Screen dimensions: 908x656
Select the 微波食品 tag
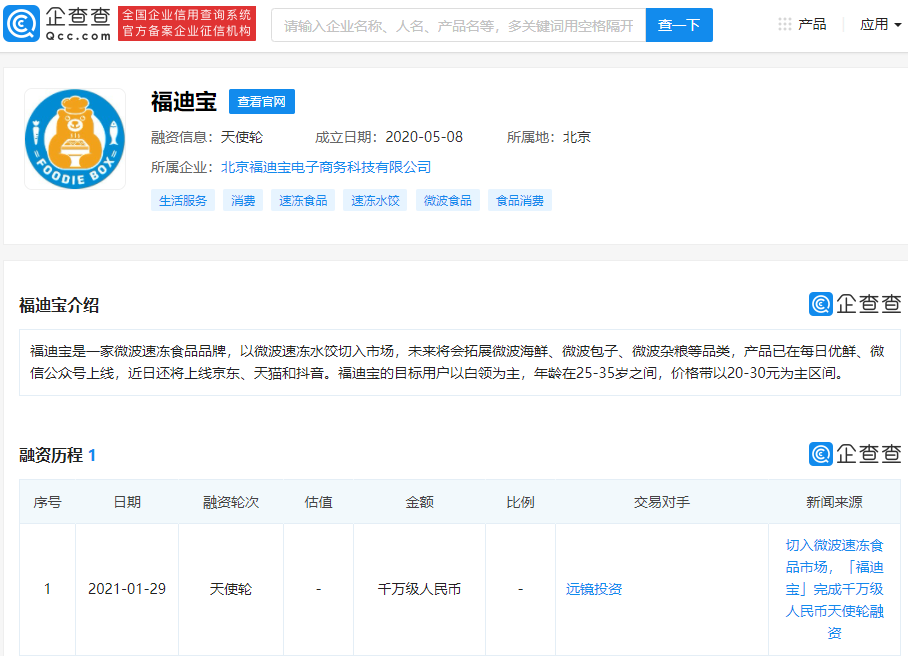448,200
